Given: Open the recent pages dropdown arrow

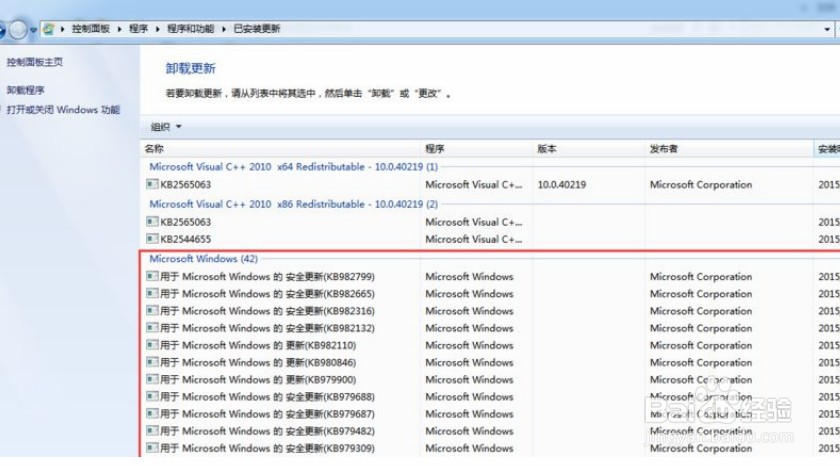Looking at the screenshot, I should pos(33,30).
